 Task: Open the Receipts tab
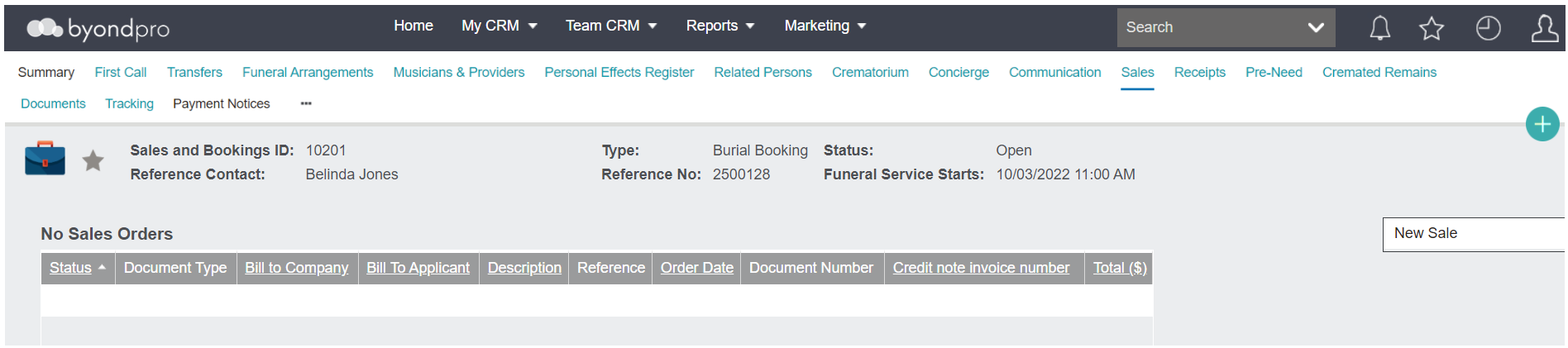[1200, 72]
